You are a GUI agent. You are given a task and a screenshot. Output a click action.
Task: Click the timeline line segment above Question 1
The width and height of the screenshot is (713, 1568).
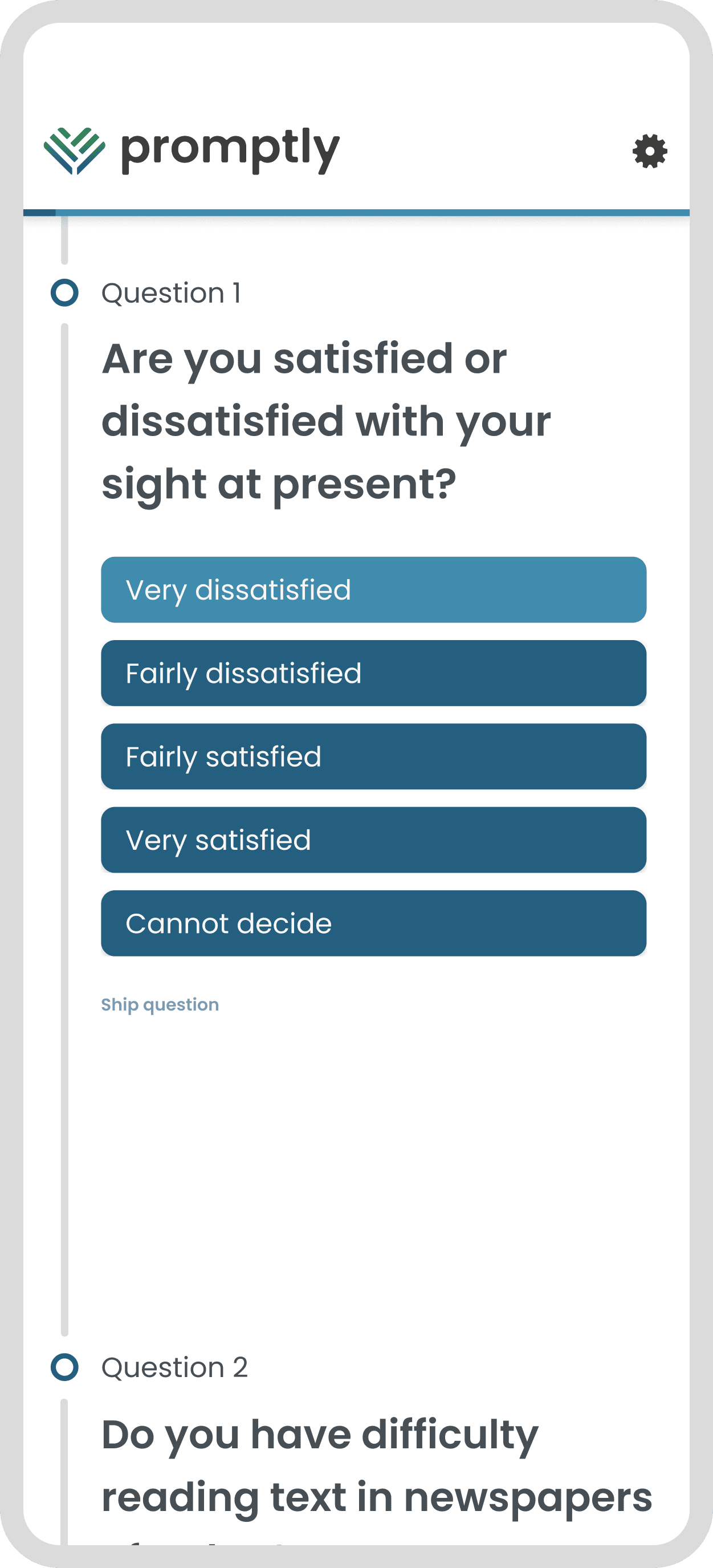(x=64, y=240)
